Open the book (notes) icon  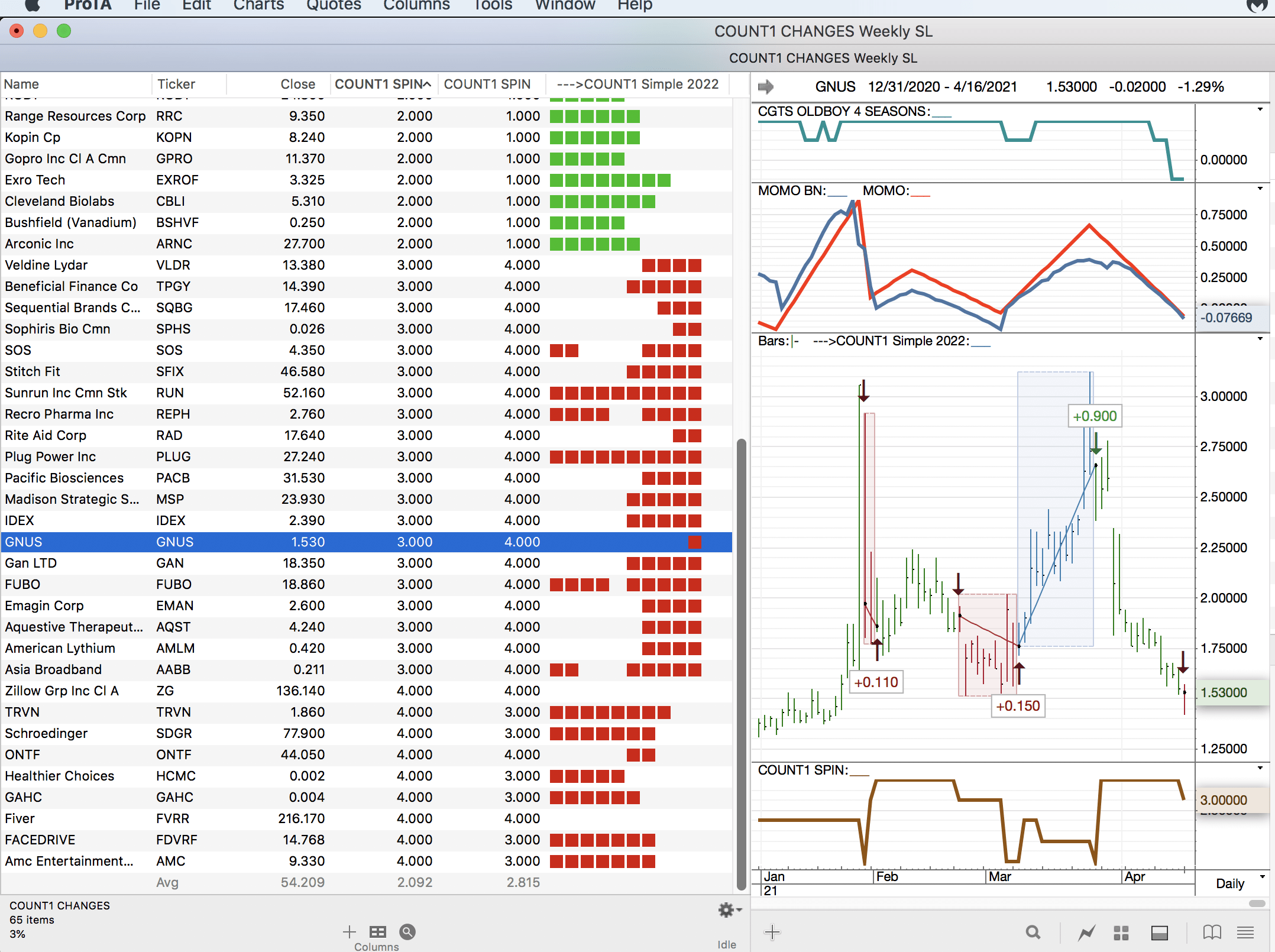(1212, 932)
